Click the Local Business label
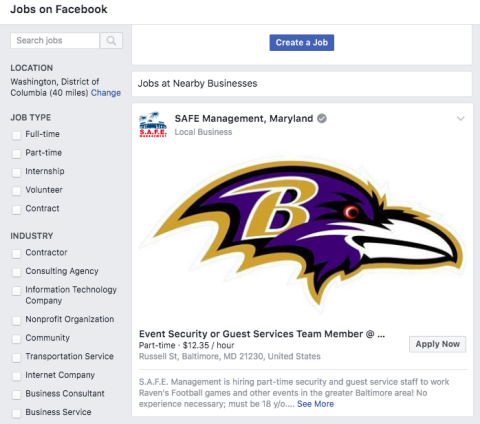480x424 pixels. (x=203, y=132)
